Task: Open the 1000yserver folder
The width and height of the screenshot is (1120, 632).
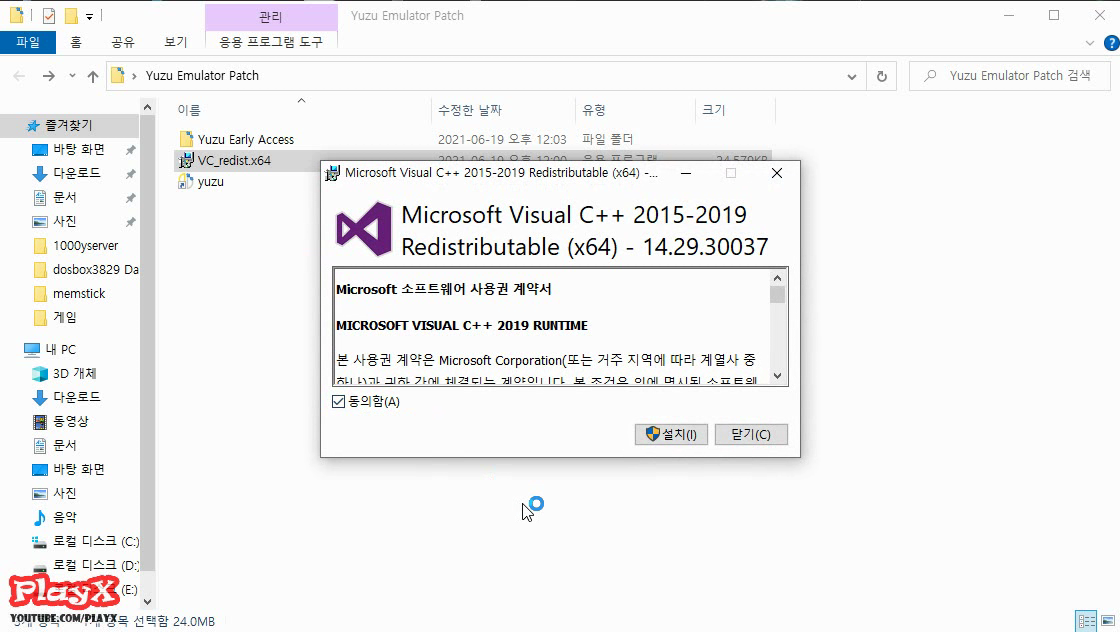Action: tap(85, 246)
